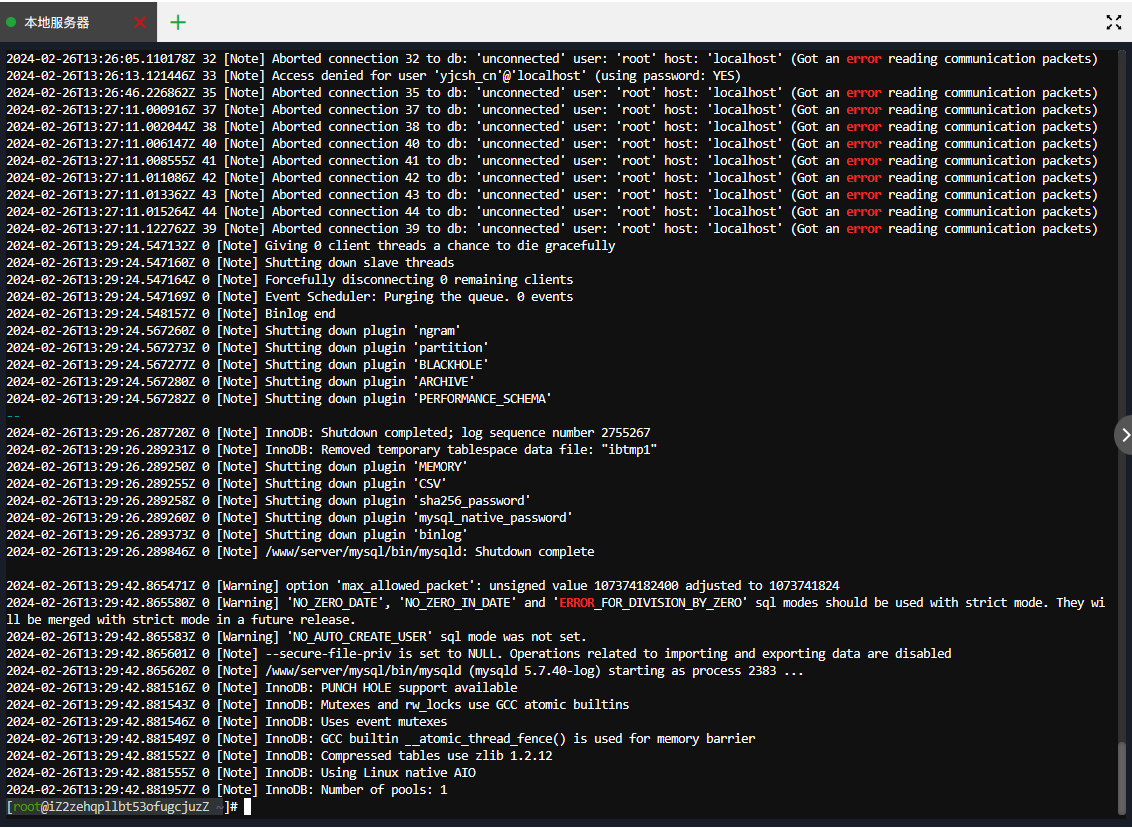Click the Shutting down plugin 'BLACKHOLE' line
The height and width of the screenshot is (828, 1132).
click(x=248, y=365)
